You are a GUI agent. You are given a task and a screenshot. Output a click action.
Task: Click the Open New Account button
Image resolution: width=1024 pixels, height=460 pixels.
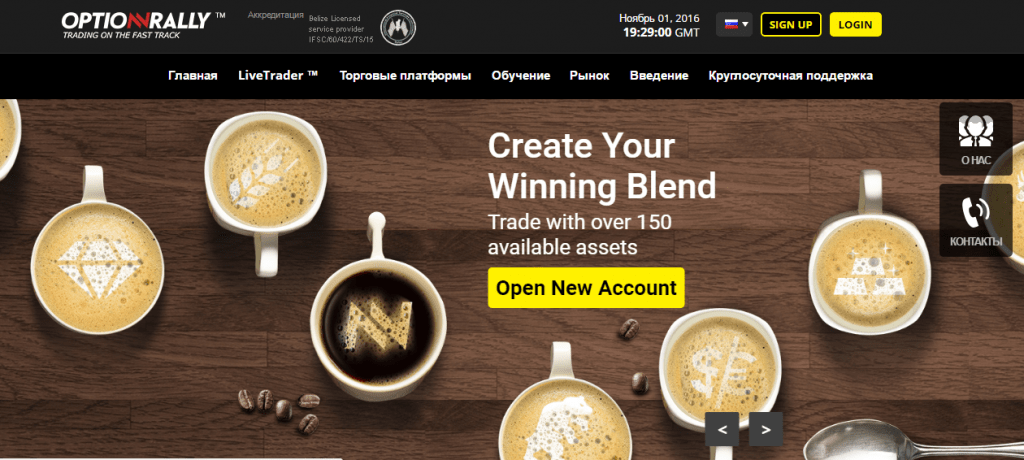pos(586,288)
